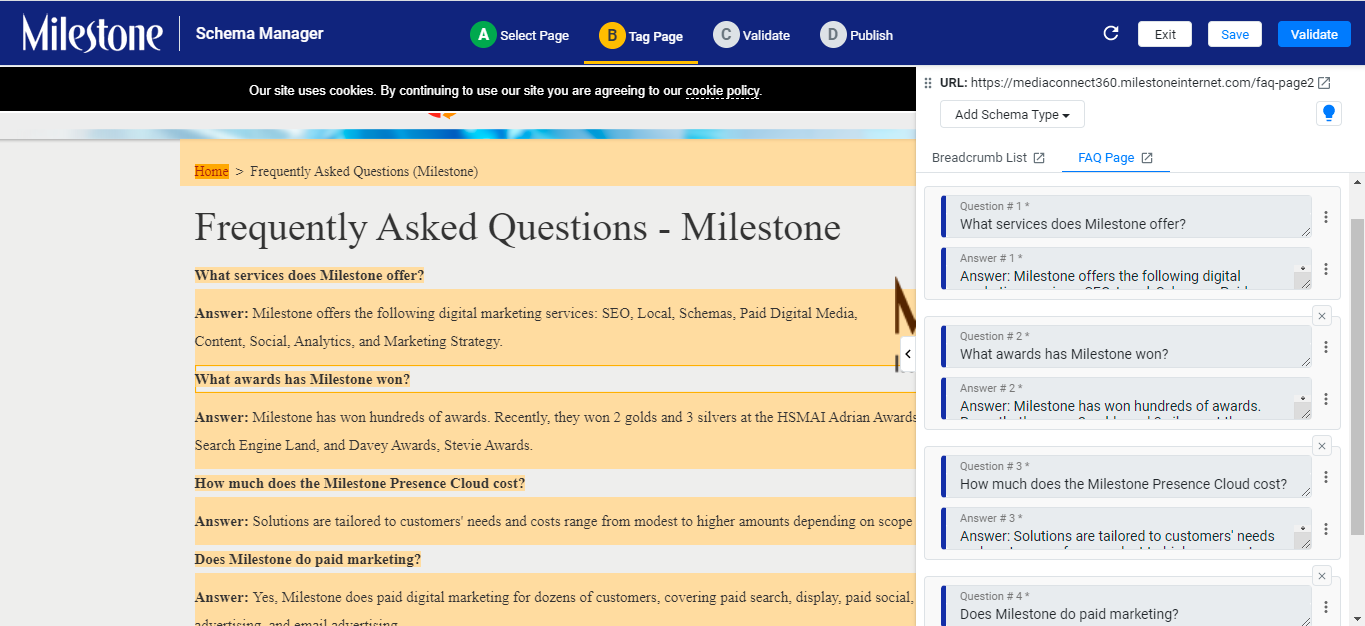Click the 'Solutions are tailored' answer paragraph
This screenshot has height=626, width=1365.
click(x=555, y=521)
